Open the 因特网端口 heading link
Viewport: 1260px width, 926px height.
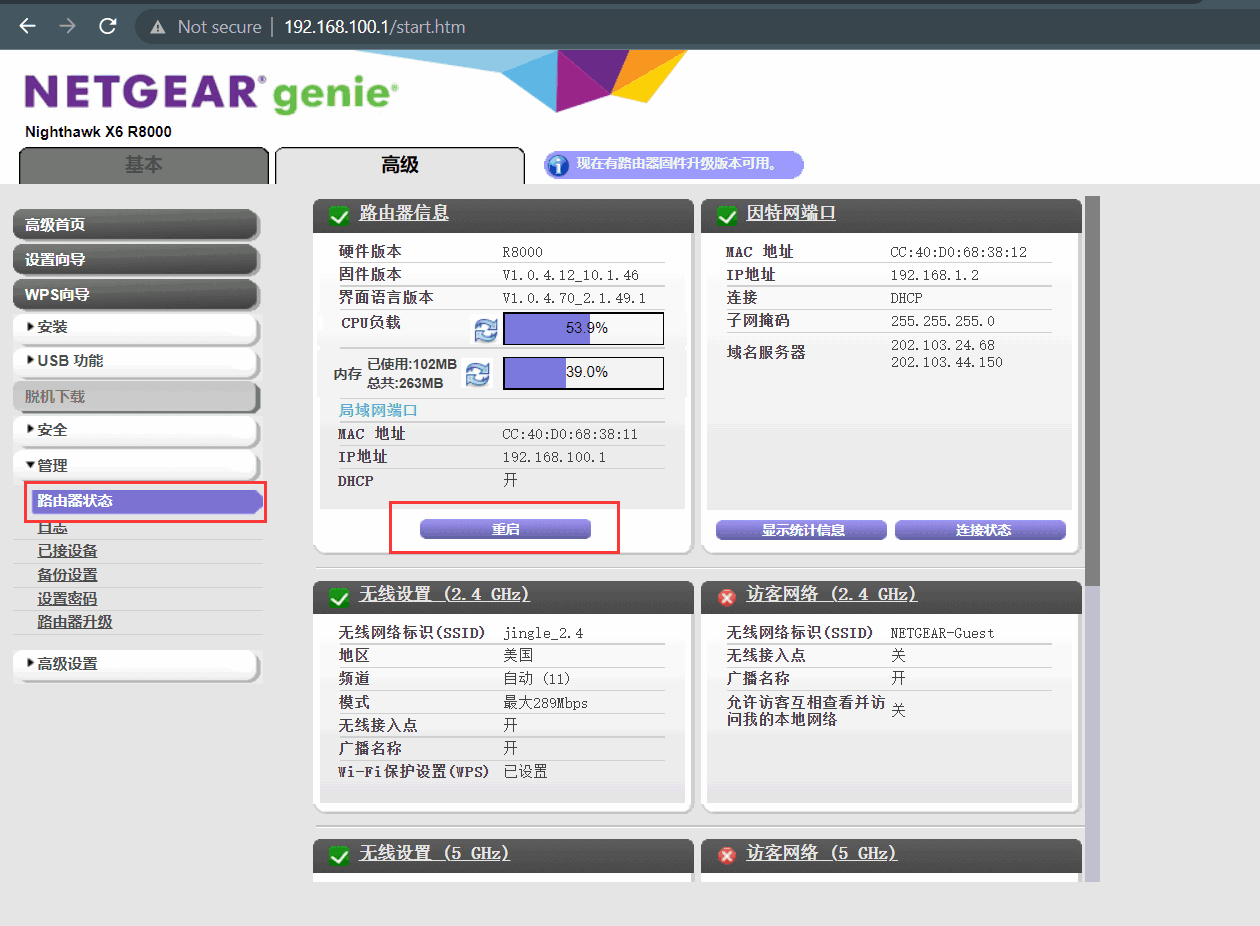coord(791,213)
